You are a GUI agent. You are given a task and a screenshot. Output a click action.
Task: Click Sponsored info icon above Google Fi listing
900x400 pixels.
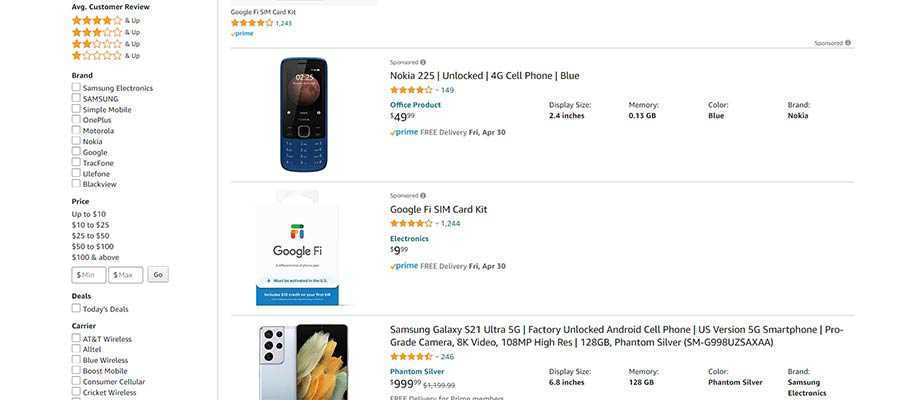point(423,196)
